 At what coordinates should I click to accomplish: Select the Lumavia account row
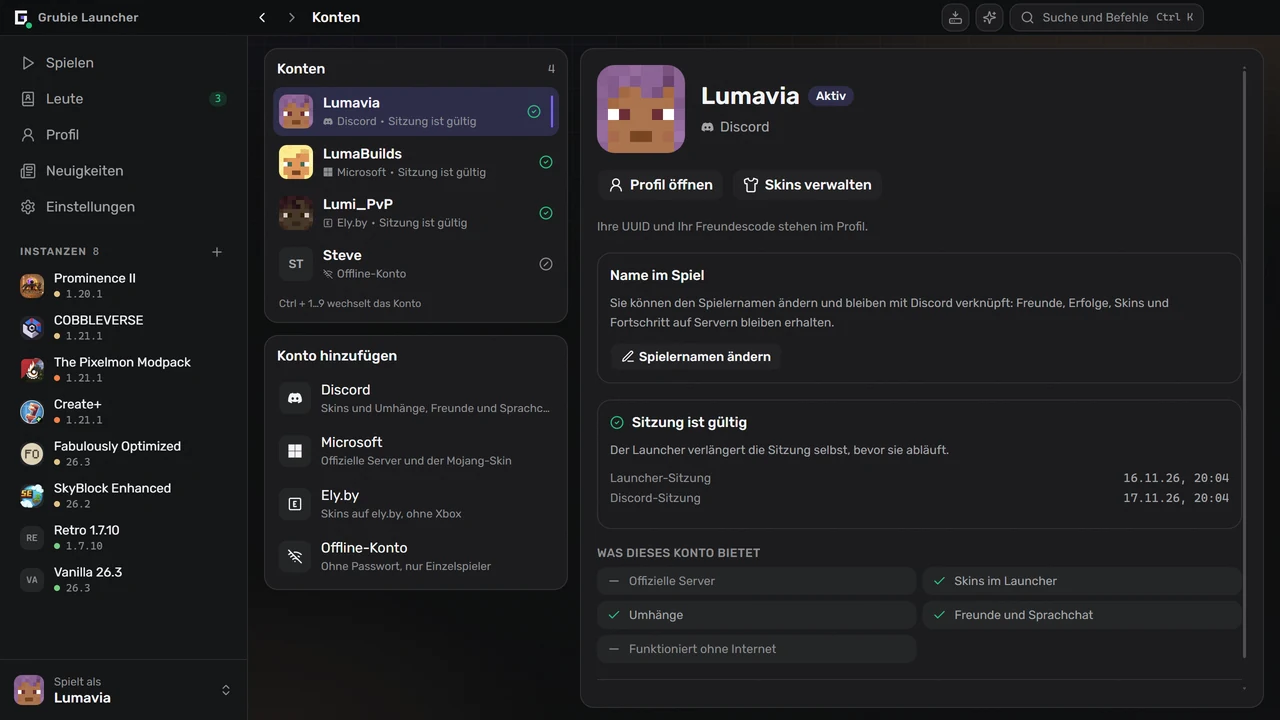click(x=416, y=111)
